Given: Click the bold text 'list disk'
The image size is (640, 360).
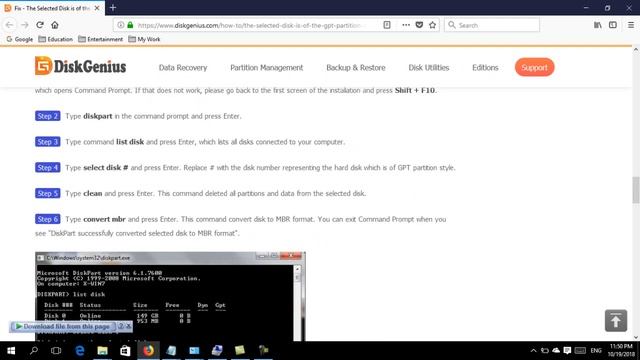Looking at the screenshot, I should pyautogui.click(x=130, y=142).
